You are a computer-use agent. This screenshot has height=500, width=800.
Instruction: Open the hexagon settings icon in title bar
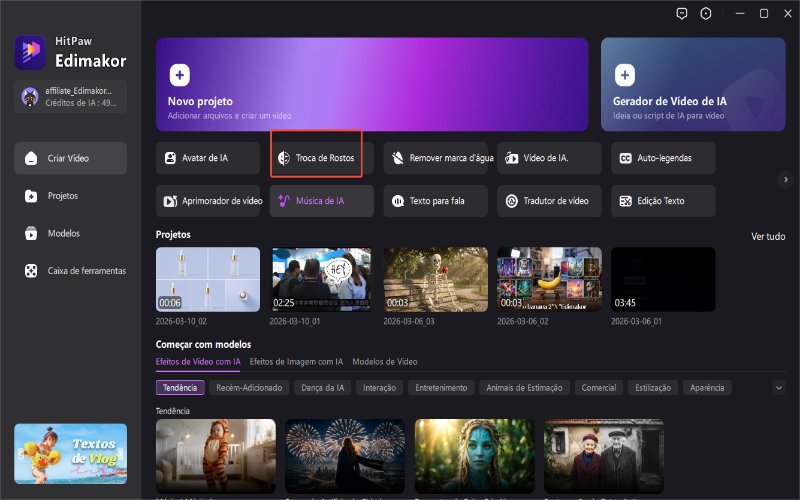706,14
